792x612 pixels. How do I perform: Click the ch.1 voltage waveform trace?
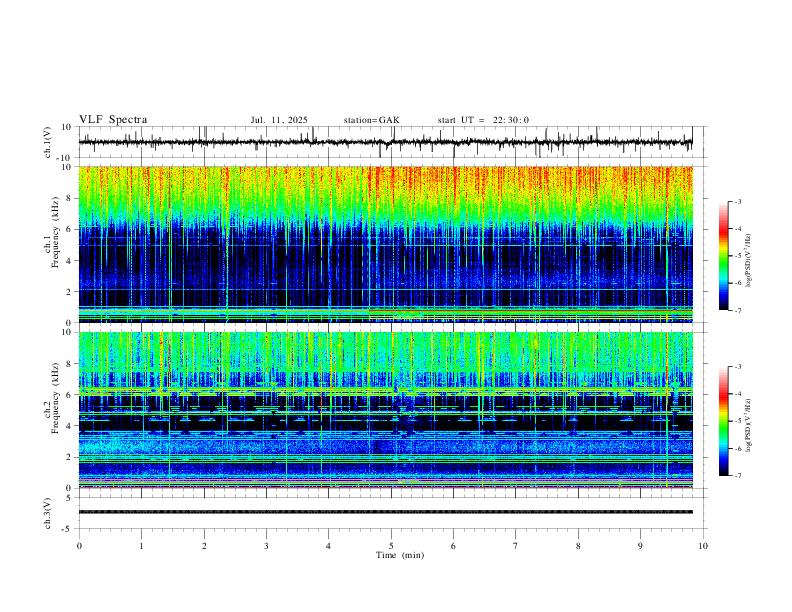tap(385, 142)
